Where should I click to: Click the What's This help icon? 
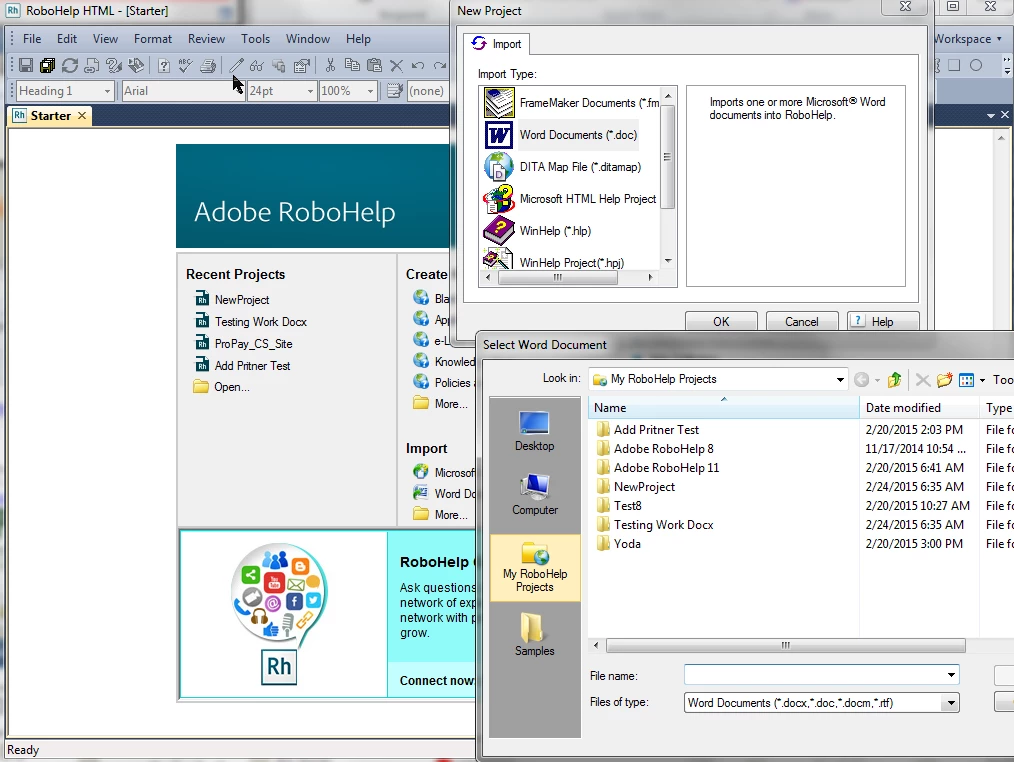164,65
